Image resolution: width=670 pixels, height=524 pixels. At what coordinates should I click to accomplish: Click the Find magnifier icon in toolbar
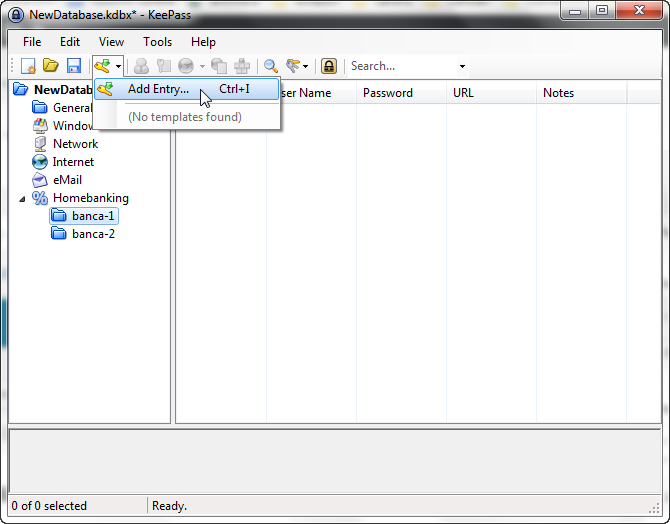[270, 67]
